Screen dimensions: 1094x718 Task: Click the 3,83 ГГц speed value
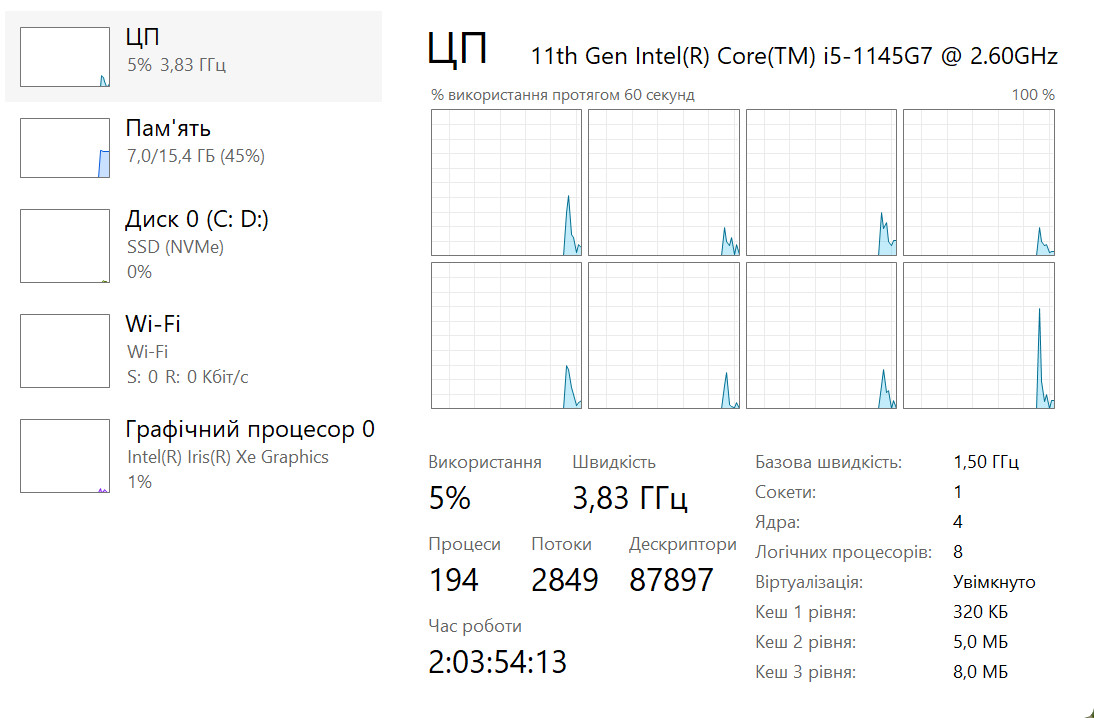[x=630, y=498]
